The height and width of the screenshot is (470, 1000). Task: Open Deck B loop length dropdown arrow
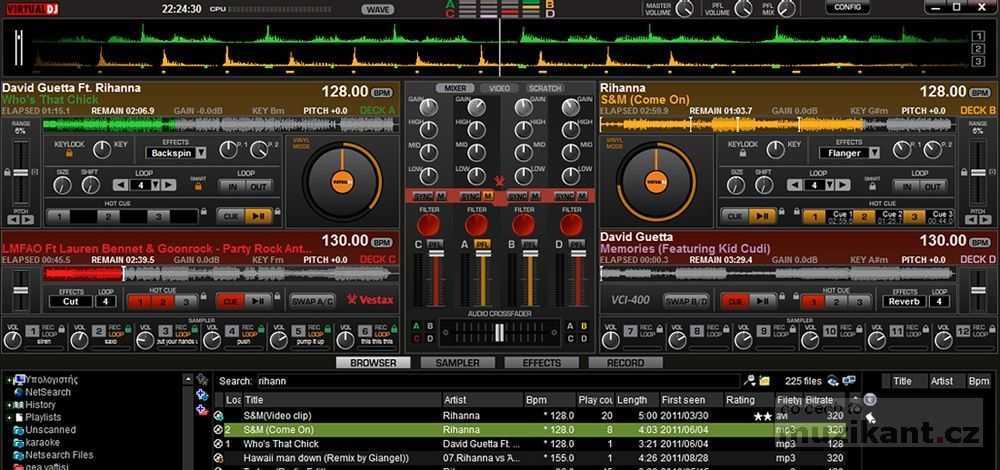click(x=828, y=185)
